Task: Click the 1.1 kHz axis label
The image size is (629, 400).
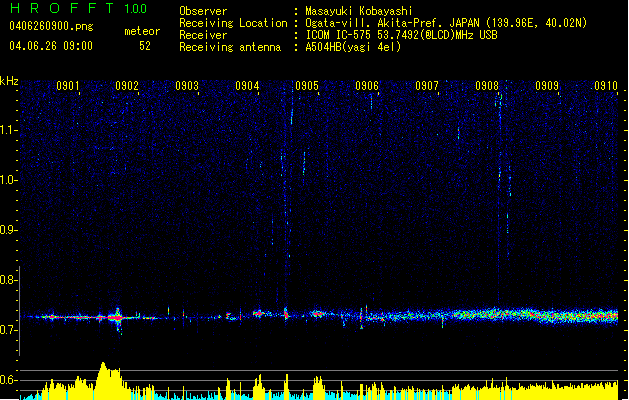Action: click(x=8, y=130)
